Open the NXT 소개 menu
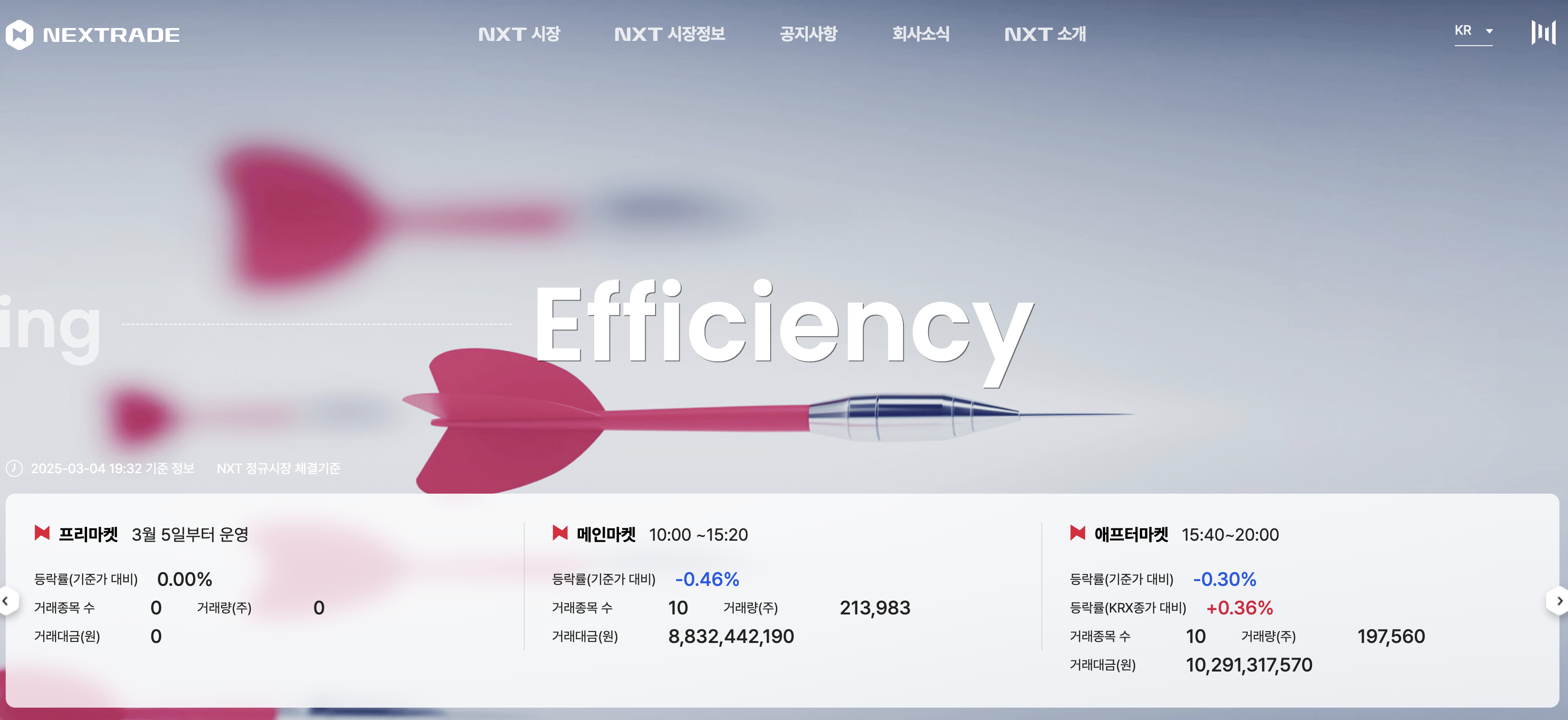Screen dimensions: 1568x720 tap(1045, 34)
